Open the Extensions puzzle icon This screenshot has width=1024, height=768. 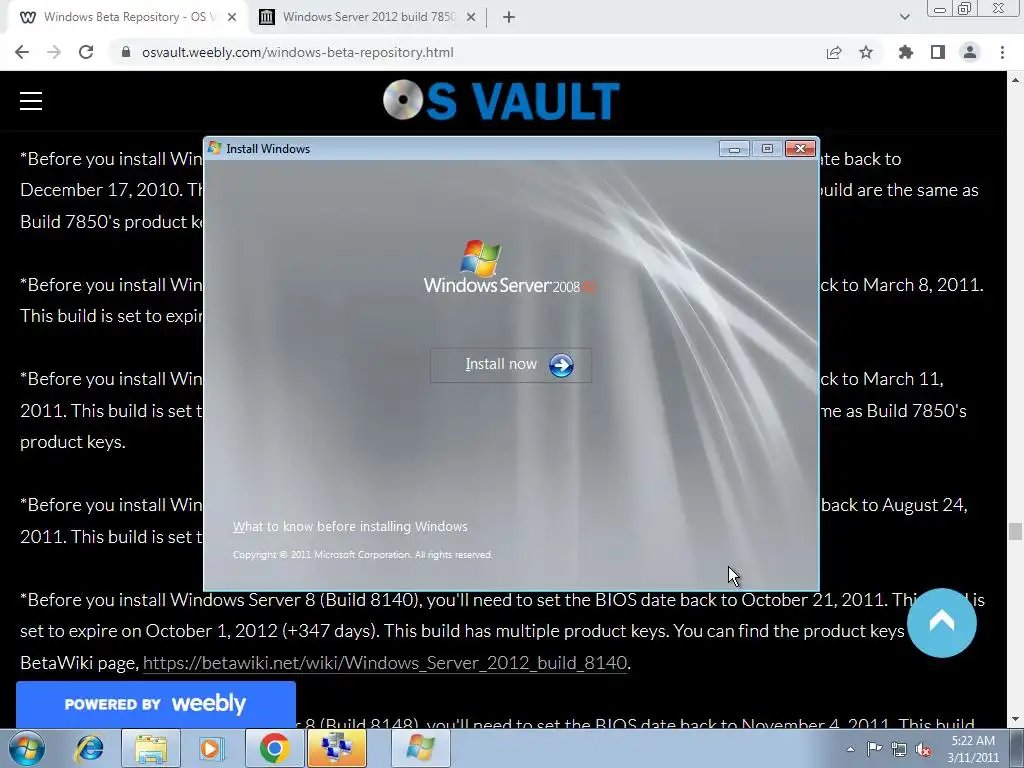[x=906, y=52]
